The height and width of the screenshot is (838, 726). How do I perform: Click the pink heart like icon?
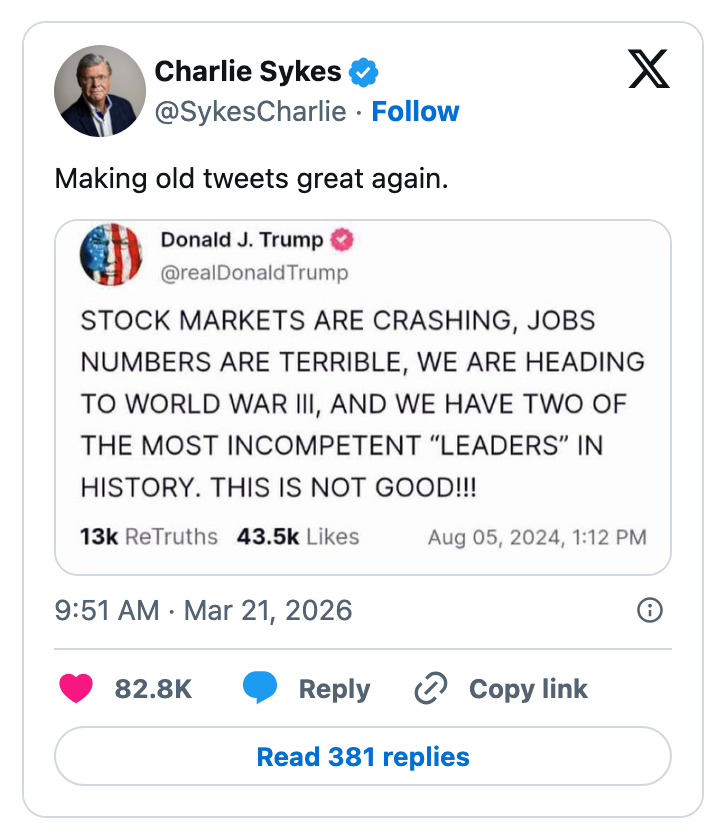pyautogui.click(x=76, y=689)
